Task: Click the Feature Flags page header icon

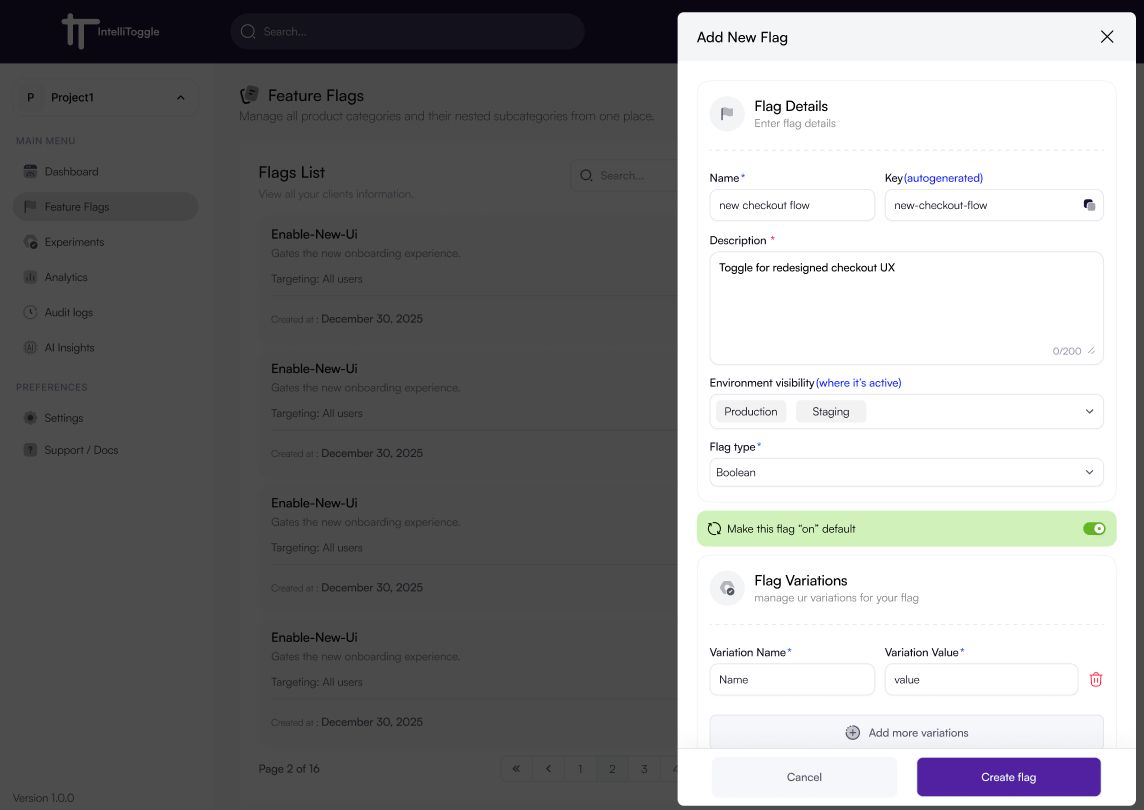Action: (x=250, y=95)
